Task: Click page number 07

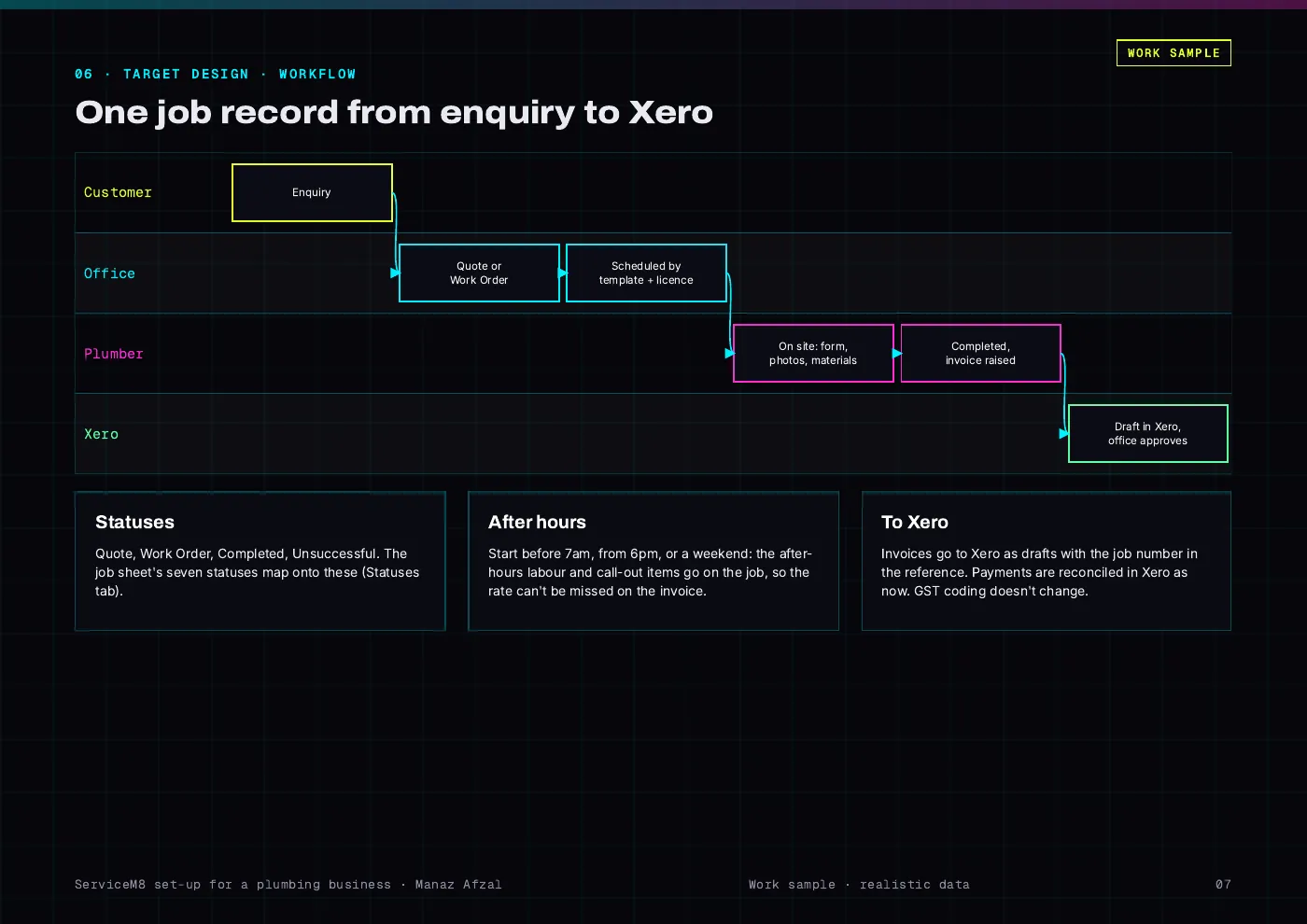Action: tap(1223, 884)
